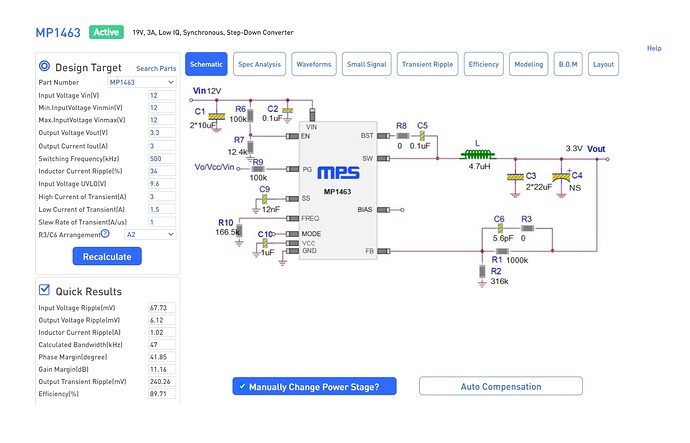Click the Output Transient Ripple value 240.26

coord(162,381)
